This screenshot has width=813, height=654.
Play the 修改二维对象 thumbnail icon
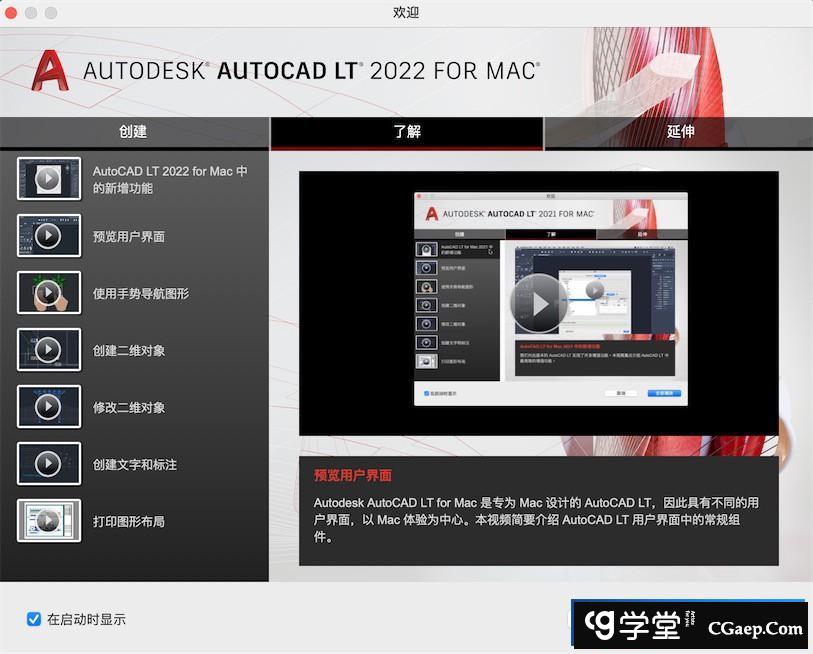(x=48, y=407)
